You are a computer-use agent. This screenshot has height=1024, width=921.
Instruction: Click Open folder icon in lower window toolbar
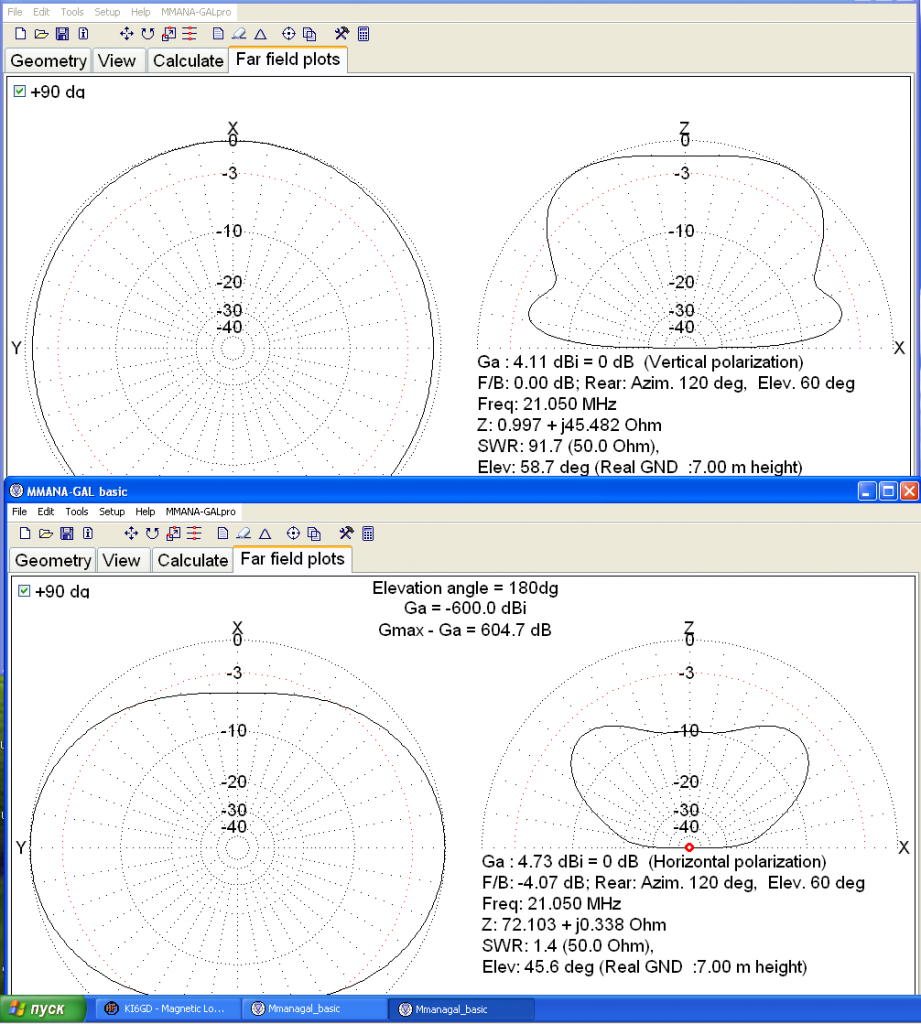tap(44, 533)
